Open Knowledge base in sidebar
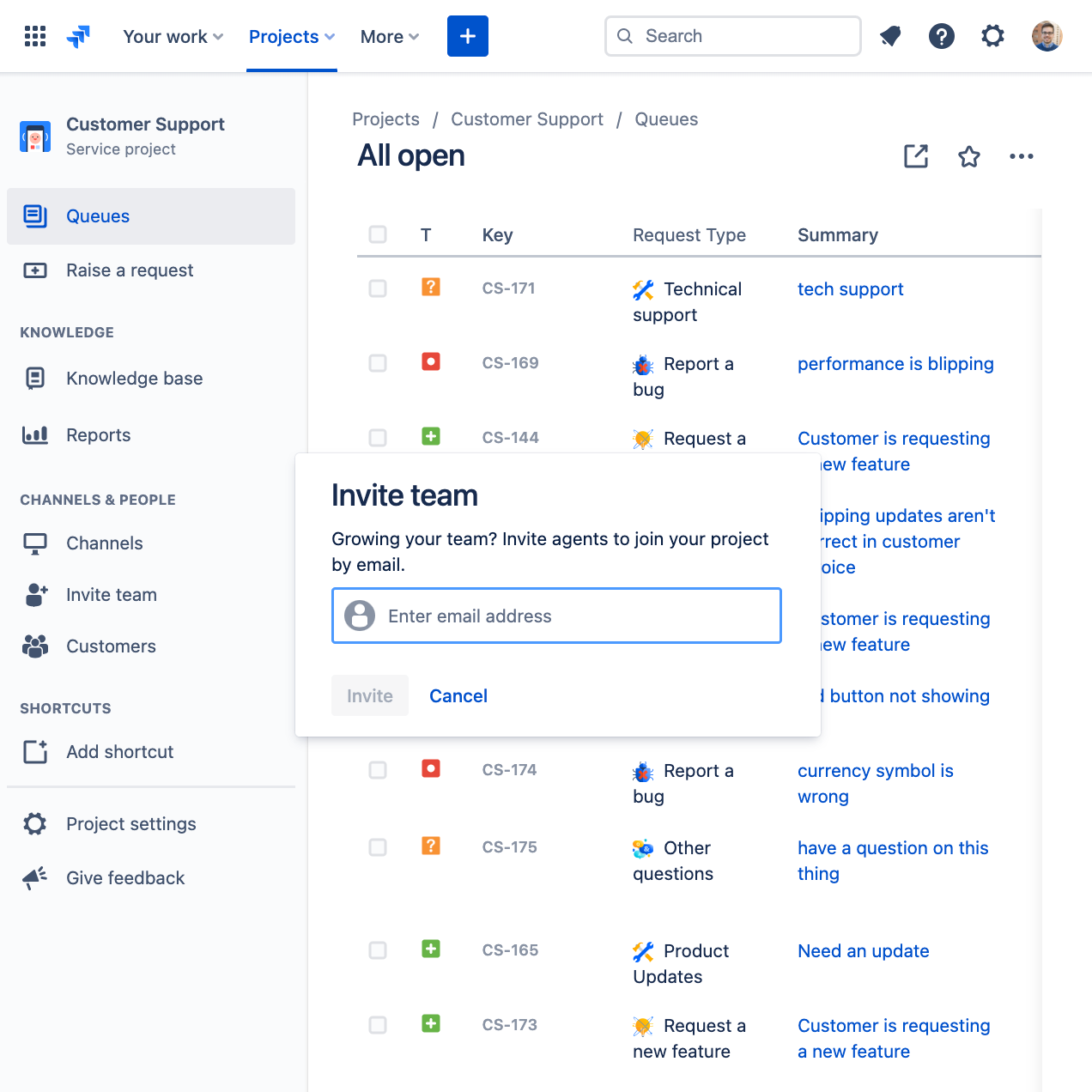The height and width of the screenshot is (1092, 1092). (x=134, y=379)
